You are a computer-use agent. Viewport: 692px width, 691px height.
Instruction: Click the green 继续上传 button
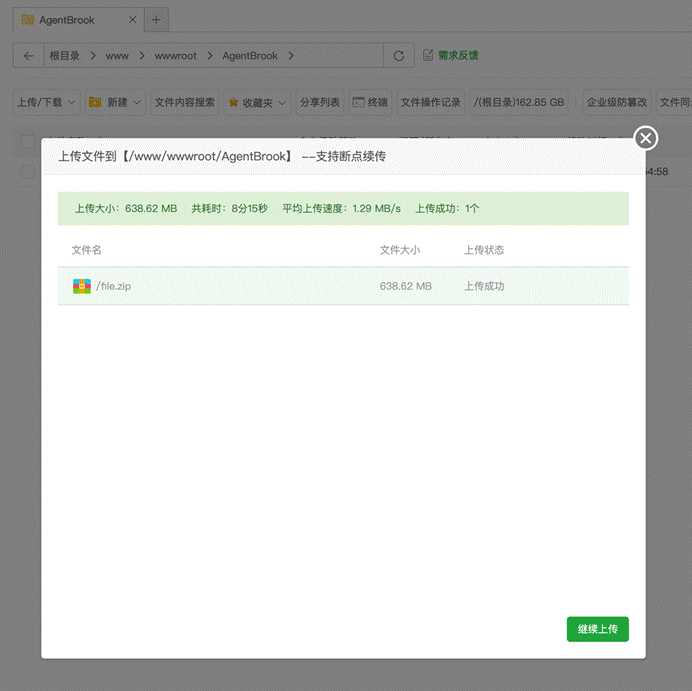(598, 629)
